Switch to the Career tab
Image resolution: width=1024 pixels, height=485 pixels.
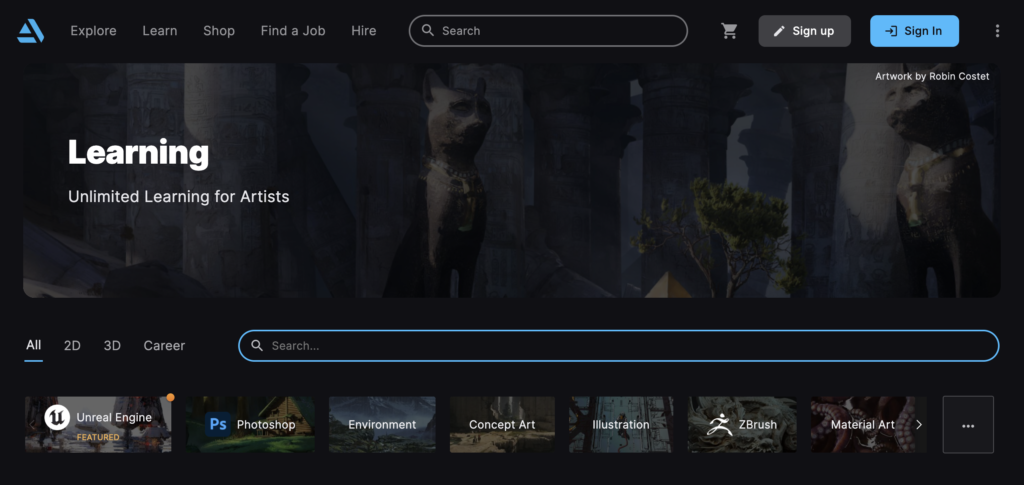click(x=164, y=346)
